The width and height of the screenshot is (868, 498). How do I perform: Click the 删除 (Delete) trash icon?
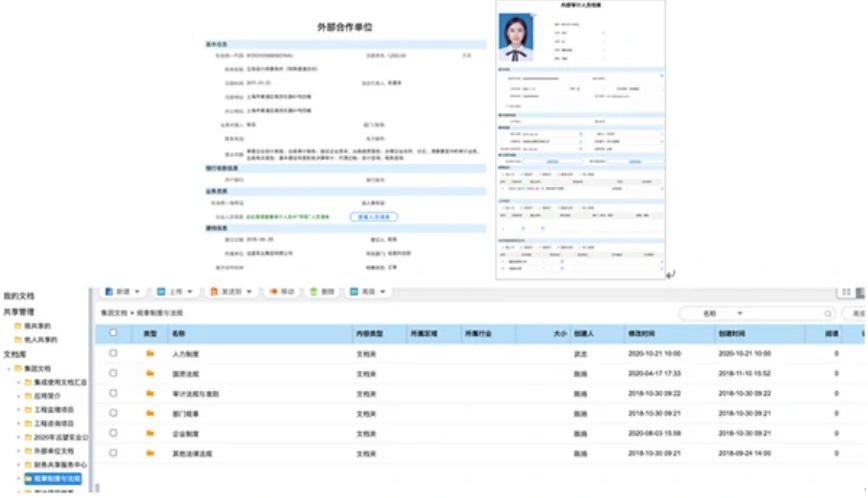314,292
